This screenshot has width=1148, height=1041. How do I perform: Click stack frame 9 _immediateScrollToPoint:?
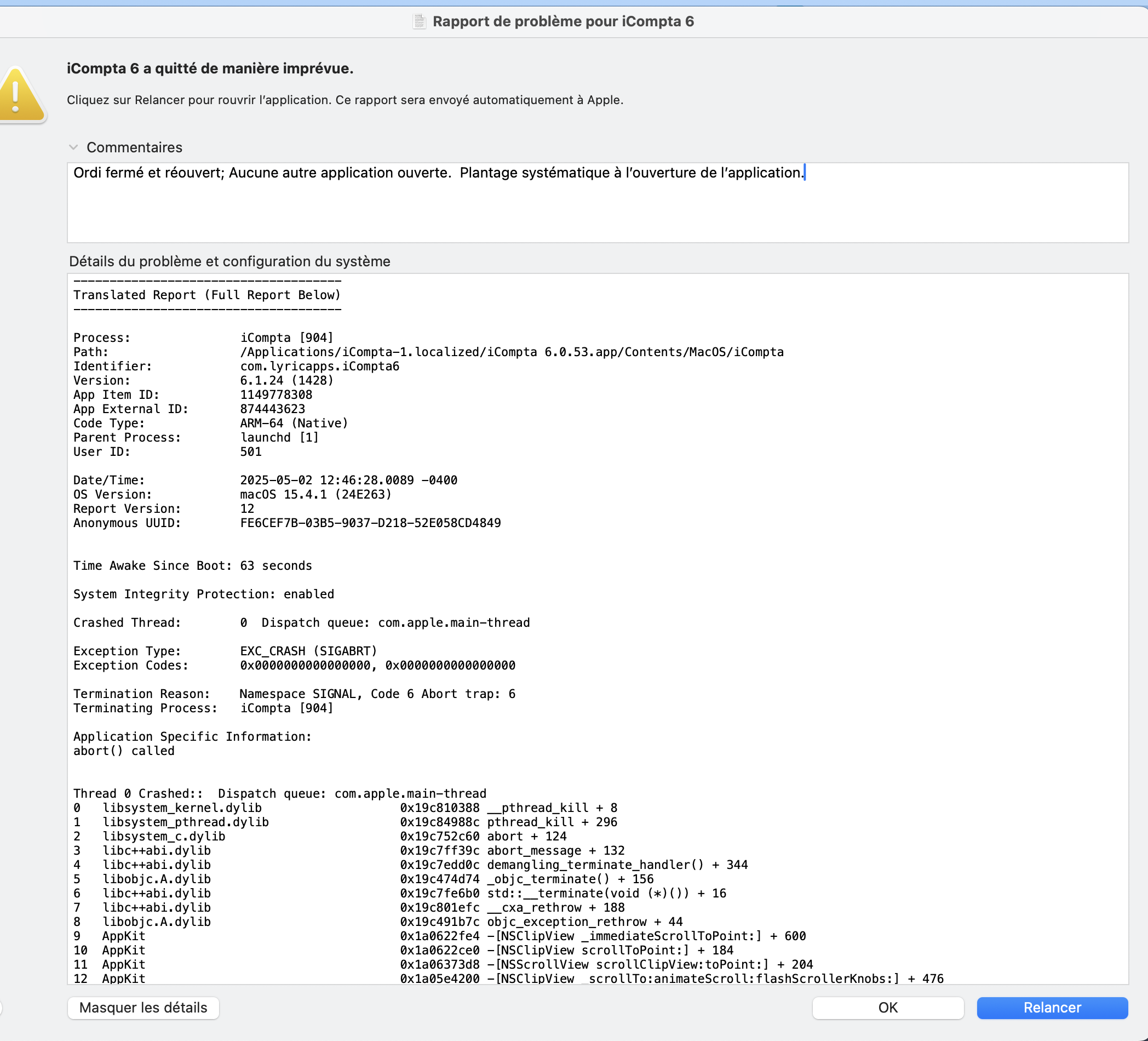pyautogui.click(x=440, y=936)
